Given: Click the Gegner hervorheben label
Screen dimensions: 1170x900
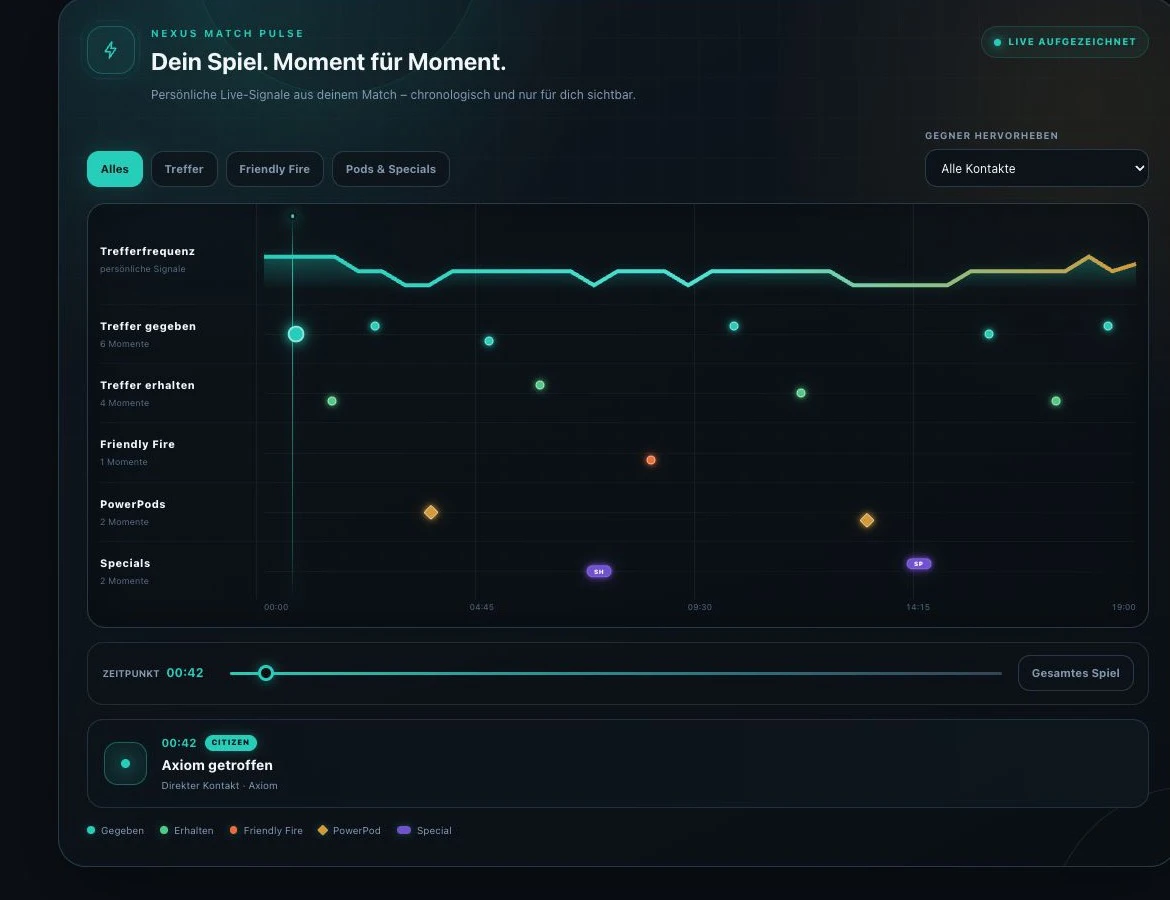Looking at the screenshot, I should pos(992,136).
